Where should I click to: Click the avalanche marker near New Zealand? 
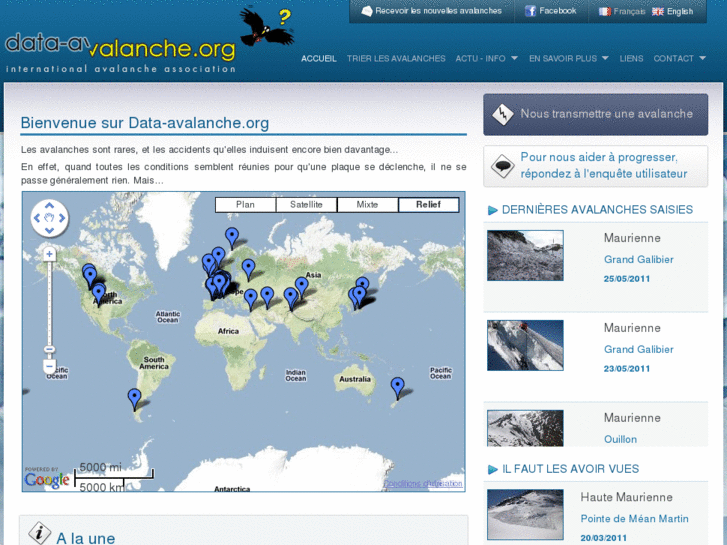[x=397, y=388]
